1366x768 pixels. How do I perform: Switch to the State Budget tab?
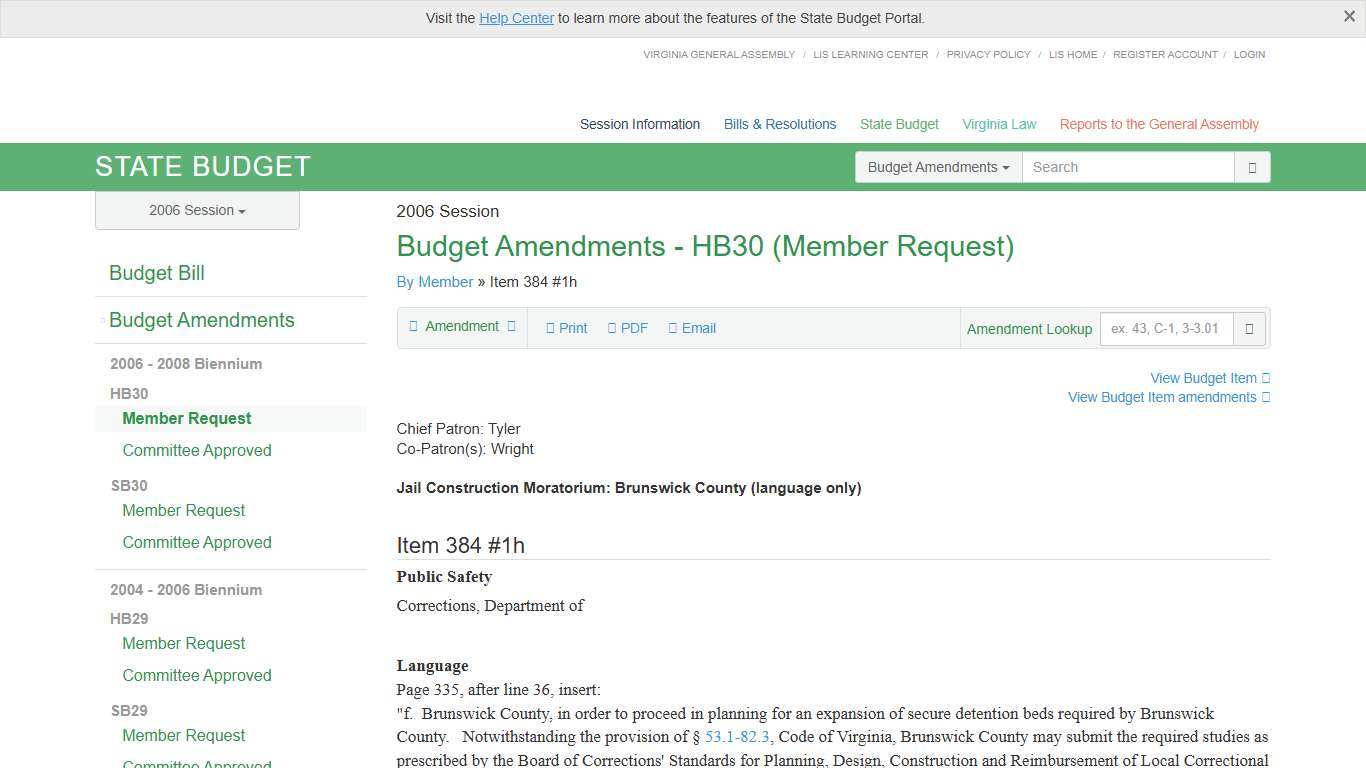[898, 124]
